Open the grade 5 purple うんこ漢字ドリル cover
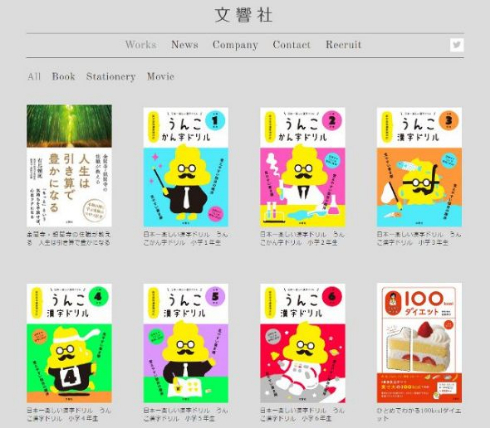This screenshot has width=490, height=428. [x=186, y=343]
